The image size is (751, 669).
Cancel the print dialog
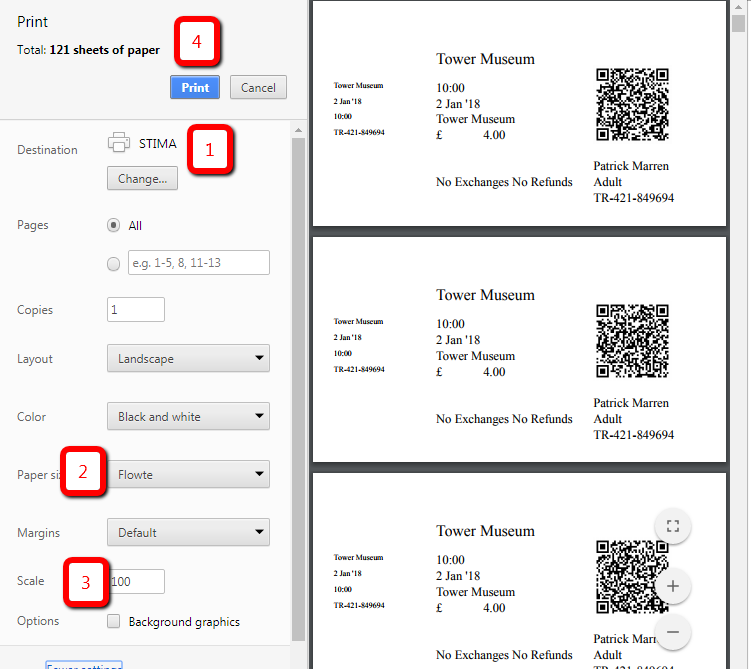point(258,87)
